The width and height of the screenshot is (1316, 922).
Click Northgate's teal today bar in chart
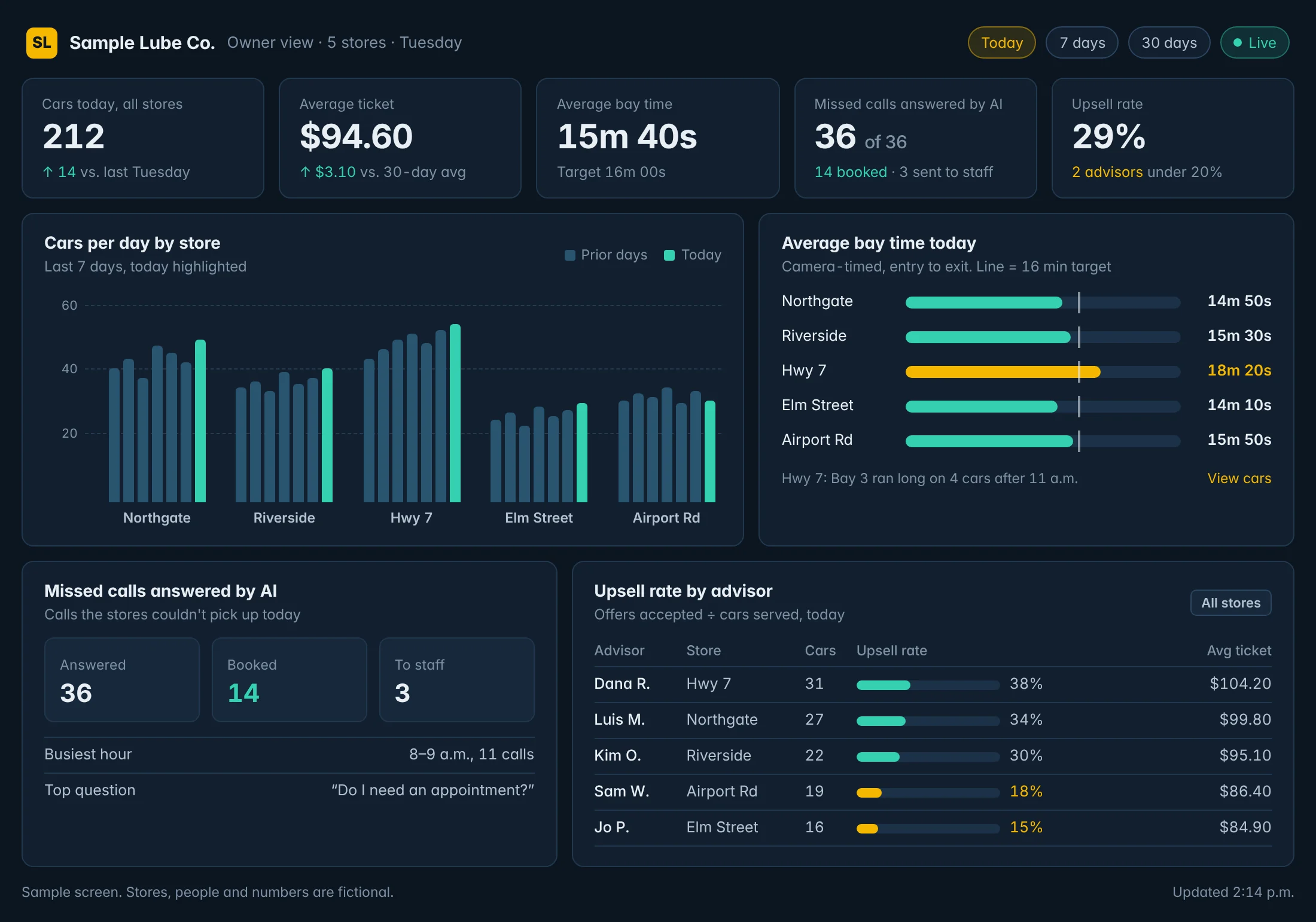tap(200, 421)
